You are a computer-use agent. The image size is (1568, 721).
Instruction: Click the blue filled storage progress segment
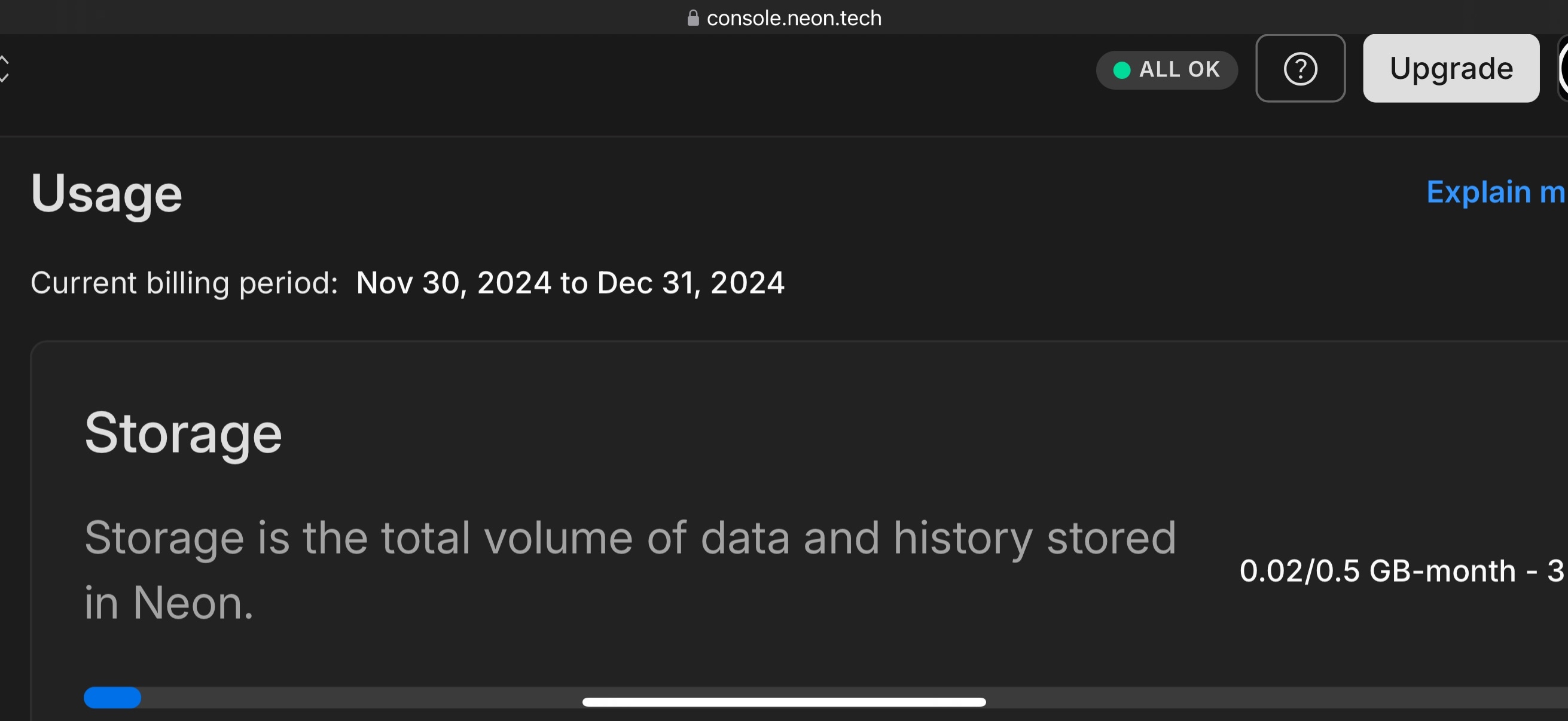pos(112,697)
